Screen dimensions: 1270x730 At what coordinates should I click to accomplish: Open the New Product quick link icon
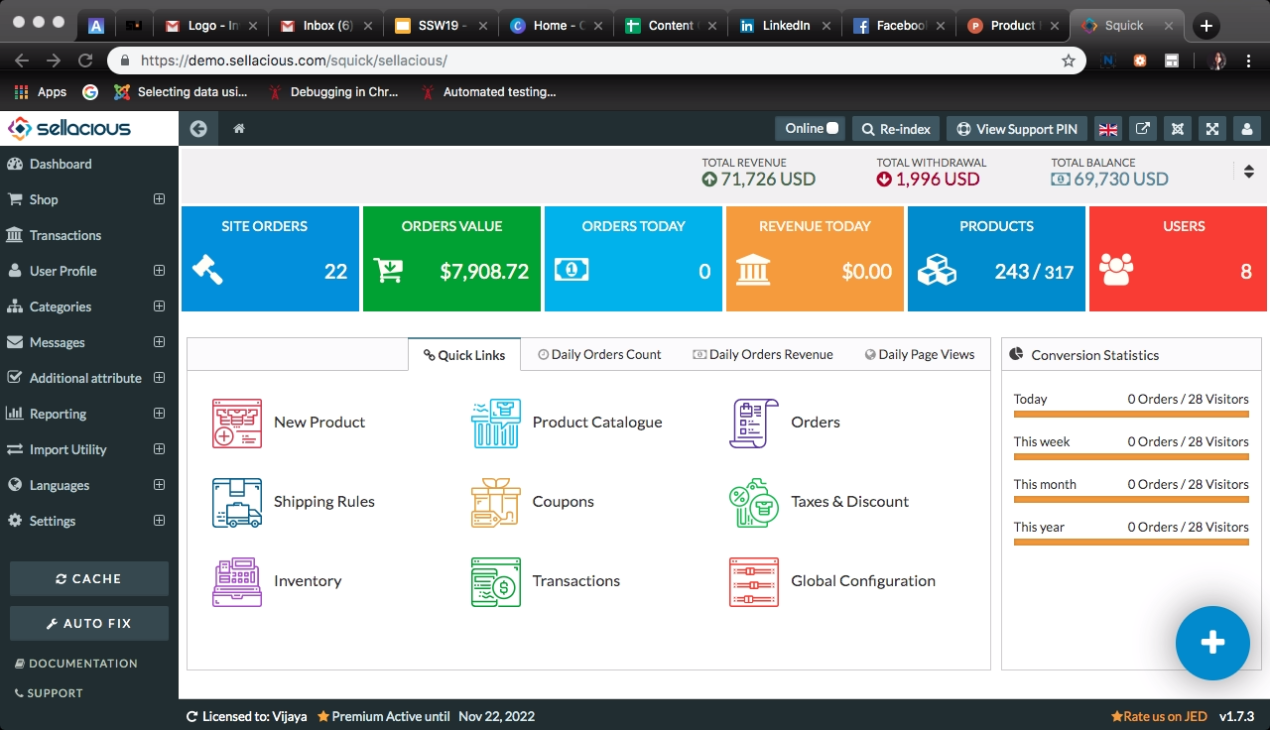click(x=237, y=423)
